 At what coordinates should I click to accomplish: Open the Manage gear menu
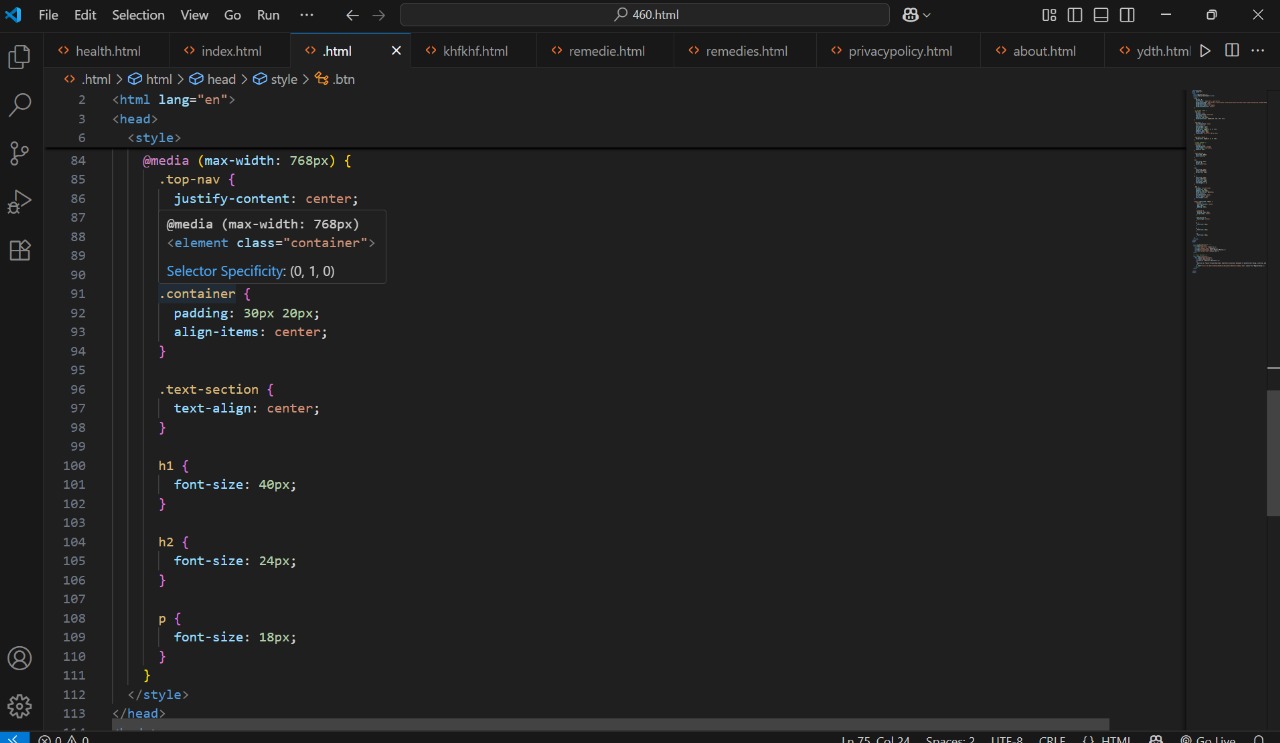coord(19,706)
